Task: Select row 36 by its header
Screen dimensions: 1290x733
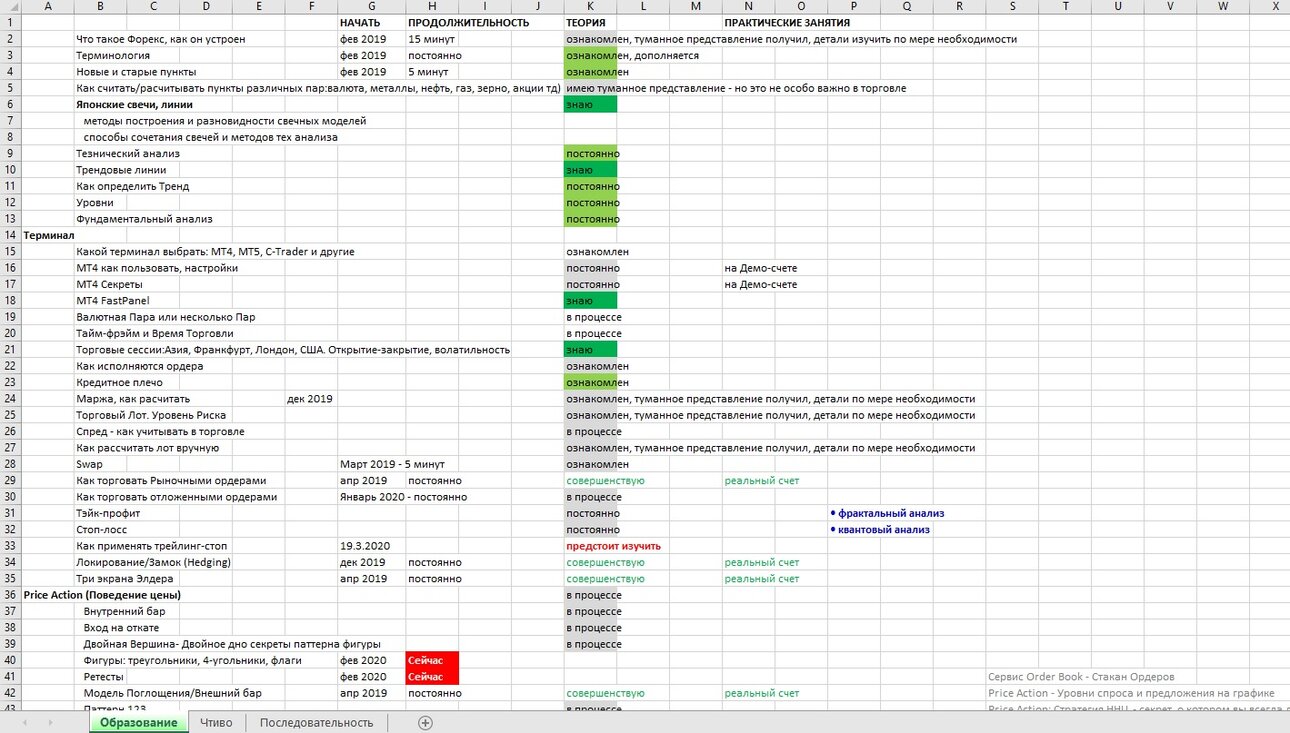Action: click(x=10, y=595)
